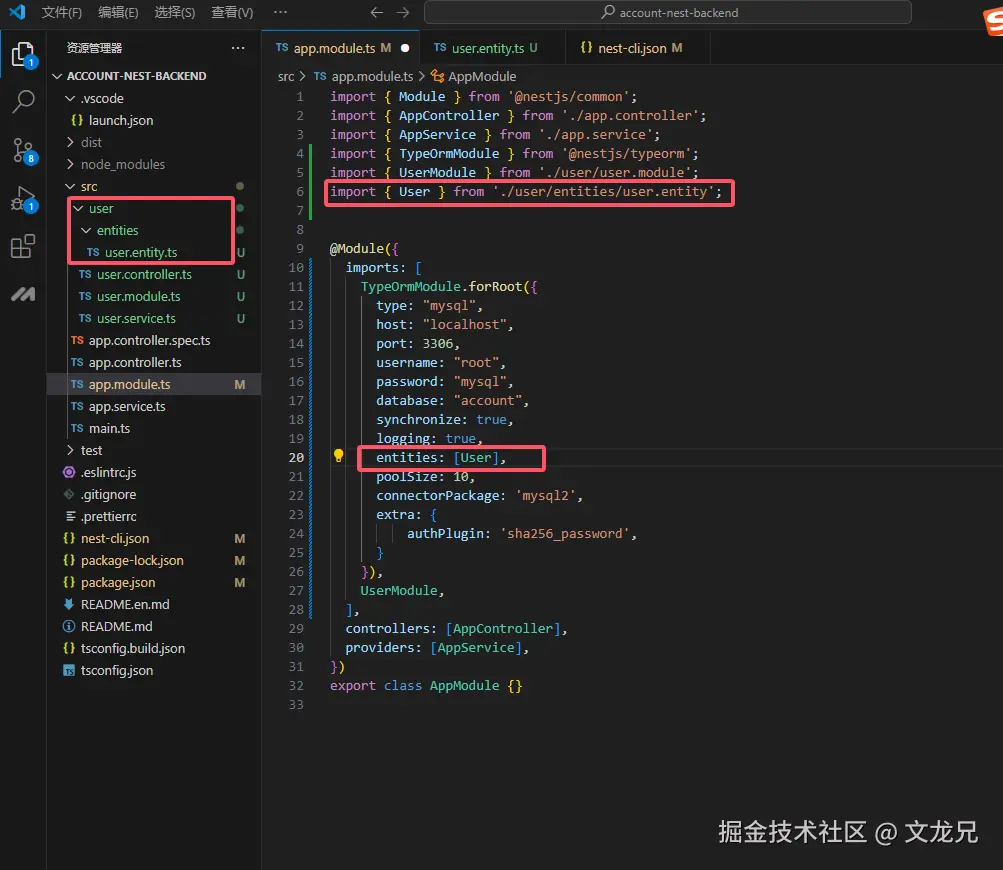Click the app.module.ts breadcrumb segment
This screenshot has width=1003, height=870.
click(364, 77)
